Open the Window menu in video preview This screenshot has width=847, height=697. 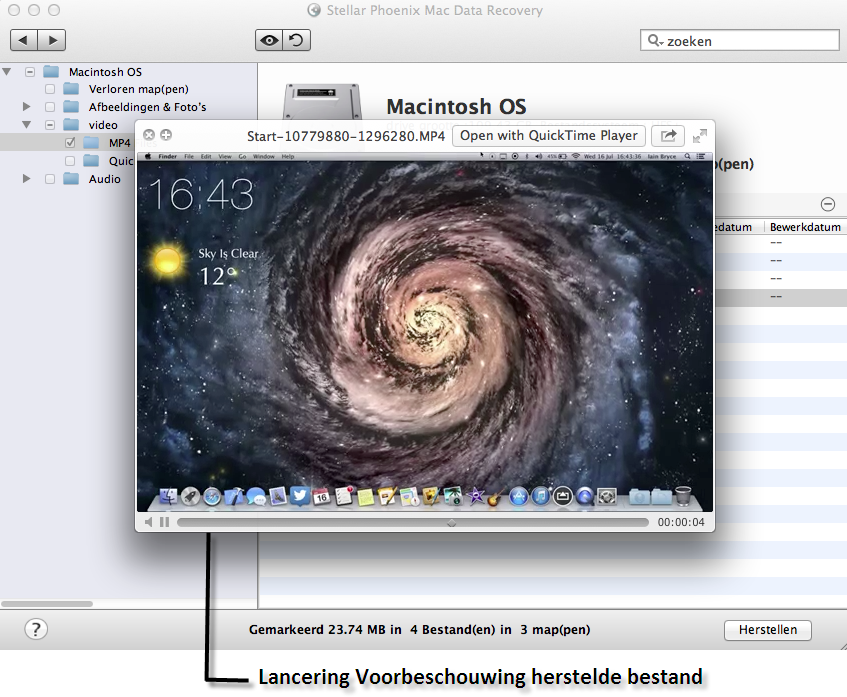pyautogui.click(x=264, y=157)
